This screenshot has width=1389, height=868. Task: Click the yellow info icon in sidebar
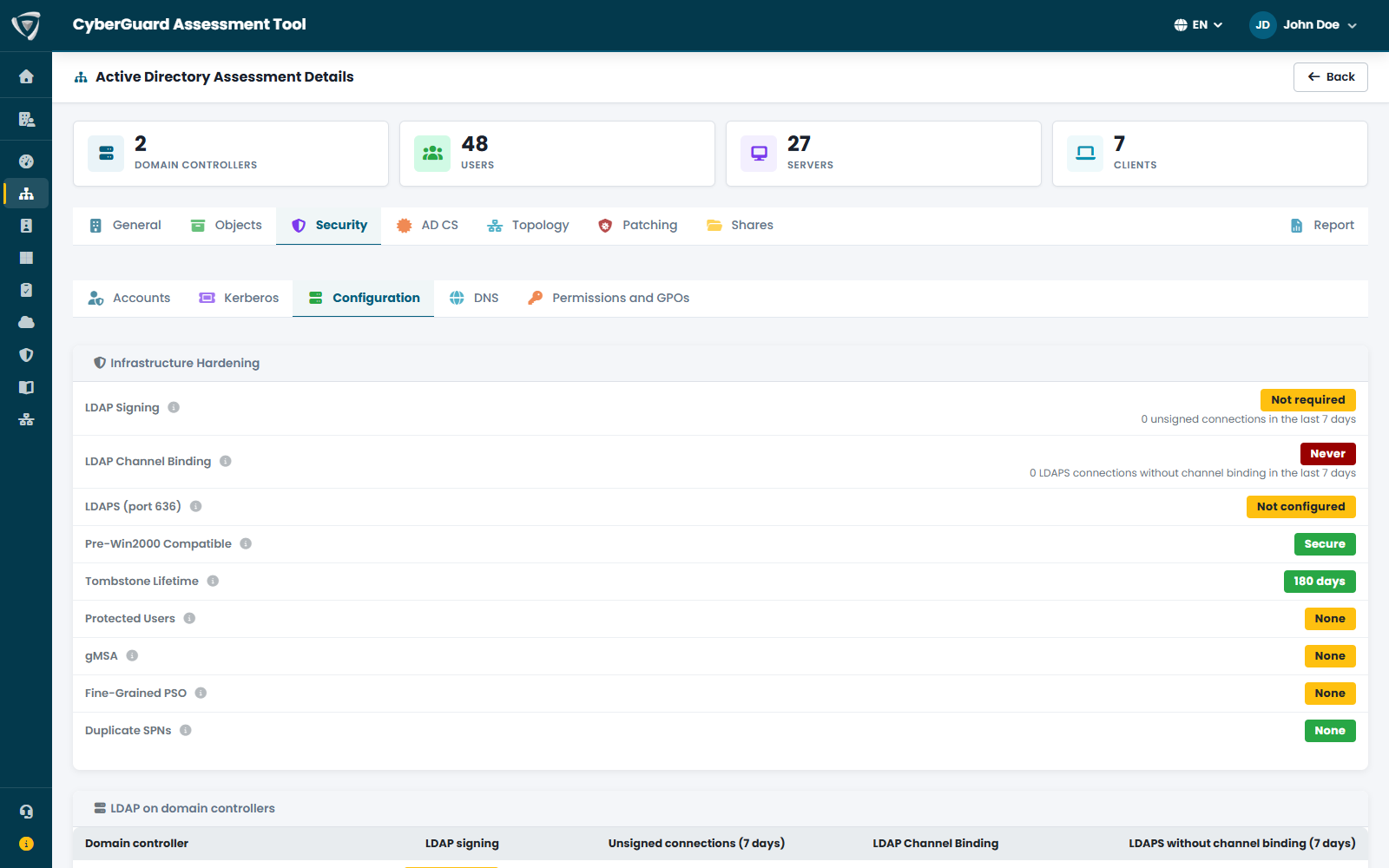(x=26, y=844)
